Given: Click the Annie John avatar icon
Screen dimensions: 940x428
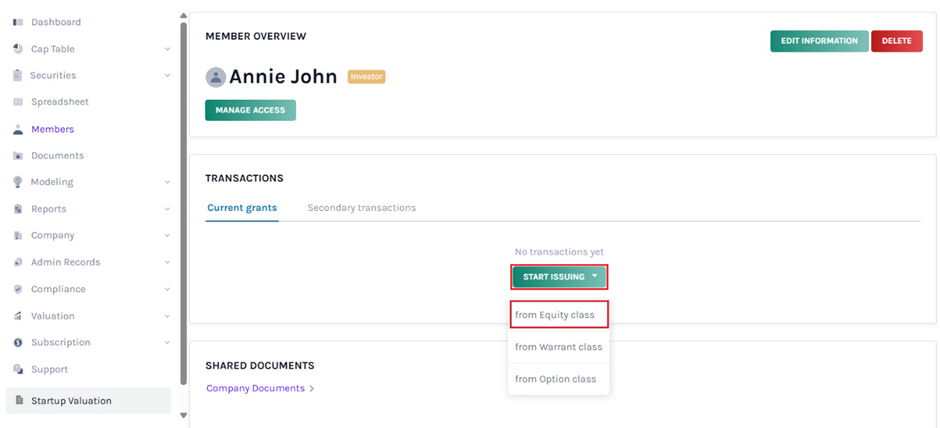Looking at the screenshot, I should pyautogui.click(x=215, y=77).
